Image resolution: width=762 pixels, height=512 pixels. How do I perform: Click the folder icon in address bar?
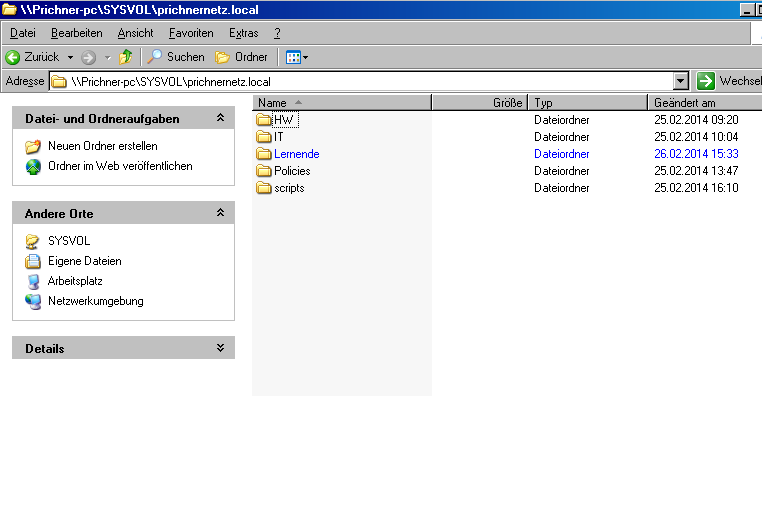click(x=59, y=82)
